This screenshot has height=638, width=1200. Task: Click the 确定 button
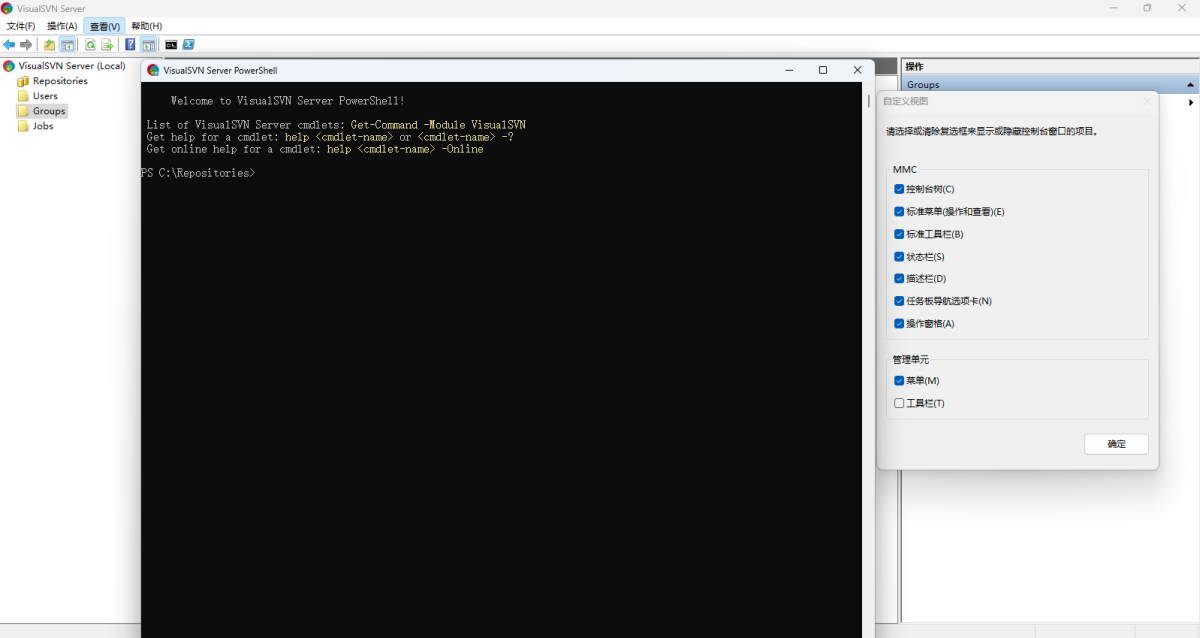click(x=1116, y=444)
